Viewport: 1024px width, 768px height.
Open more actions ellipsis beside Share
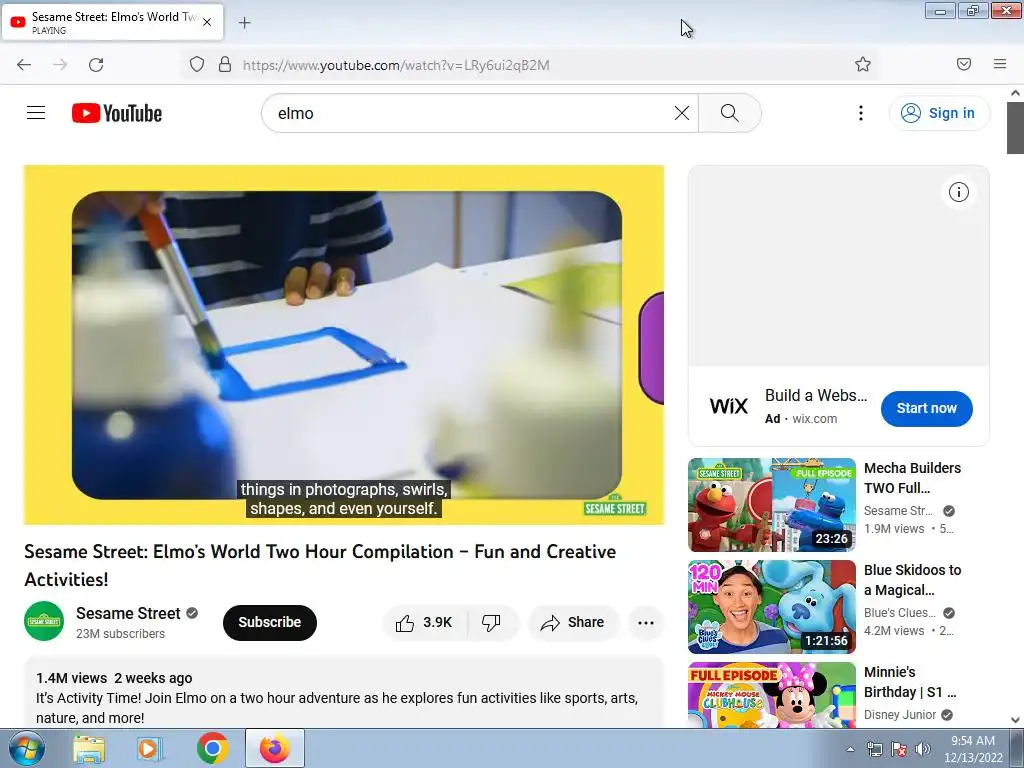click(646, 622)
